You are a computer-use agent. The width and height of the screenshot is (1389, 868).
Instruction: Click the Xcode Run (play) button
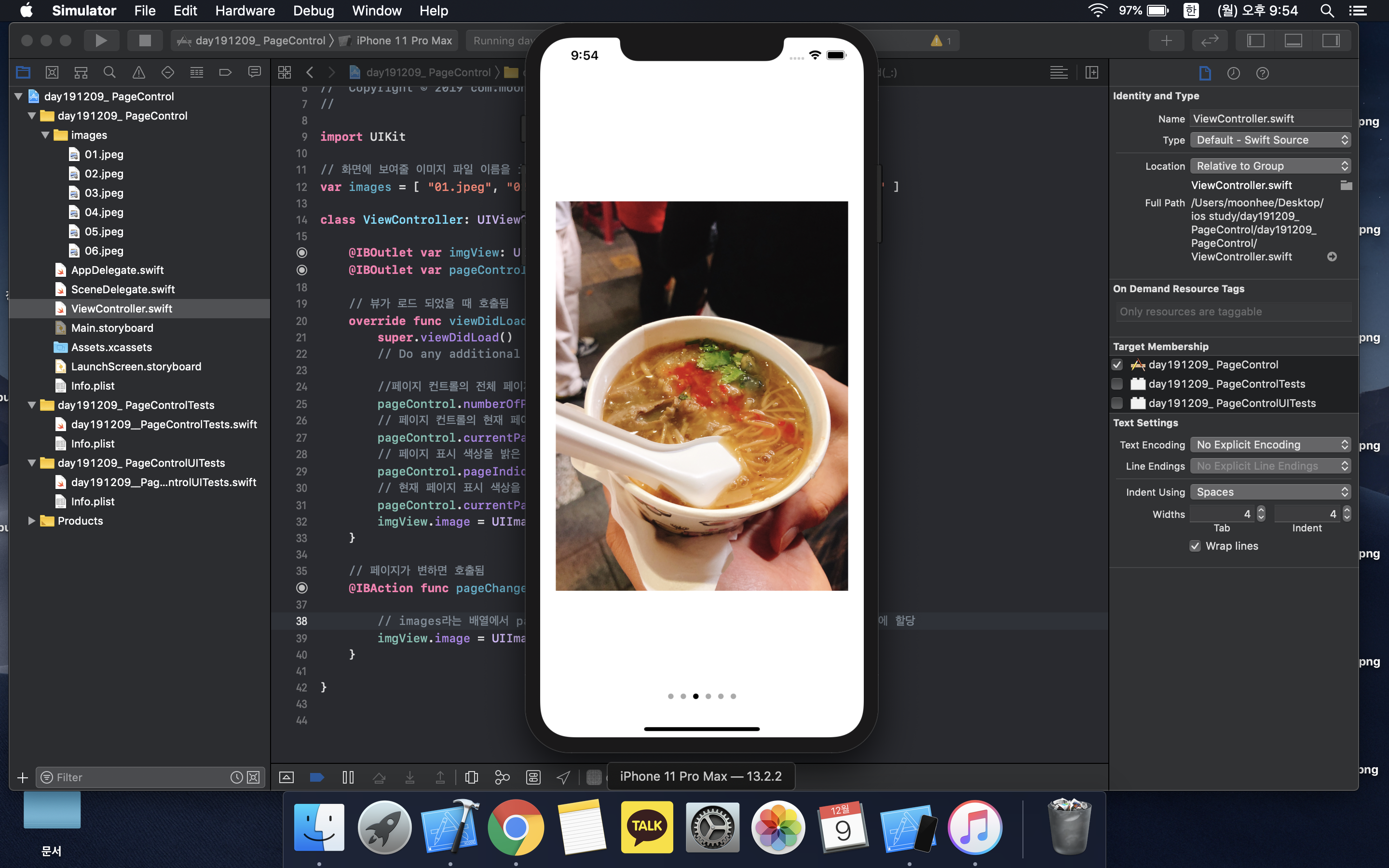pyautogui.click(x=101, y=40)
